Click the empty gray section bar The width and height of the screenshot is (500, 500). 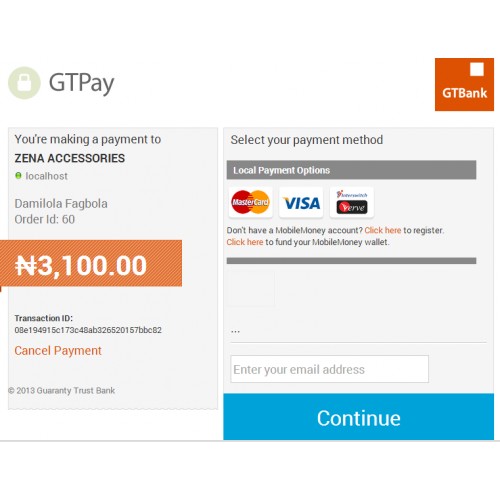tap(351, 261)
